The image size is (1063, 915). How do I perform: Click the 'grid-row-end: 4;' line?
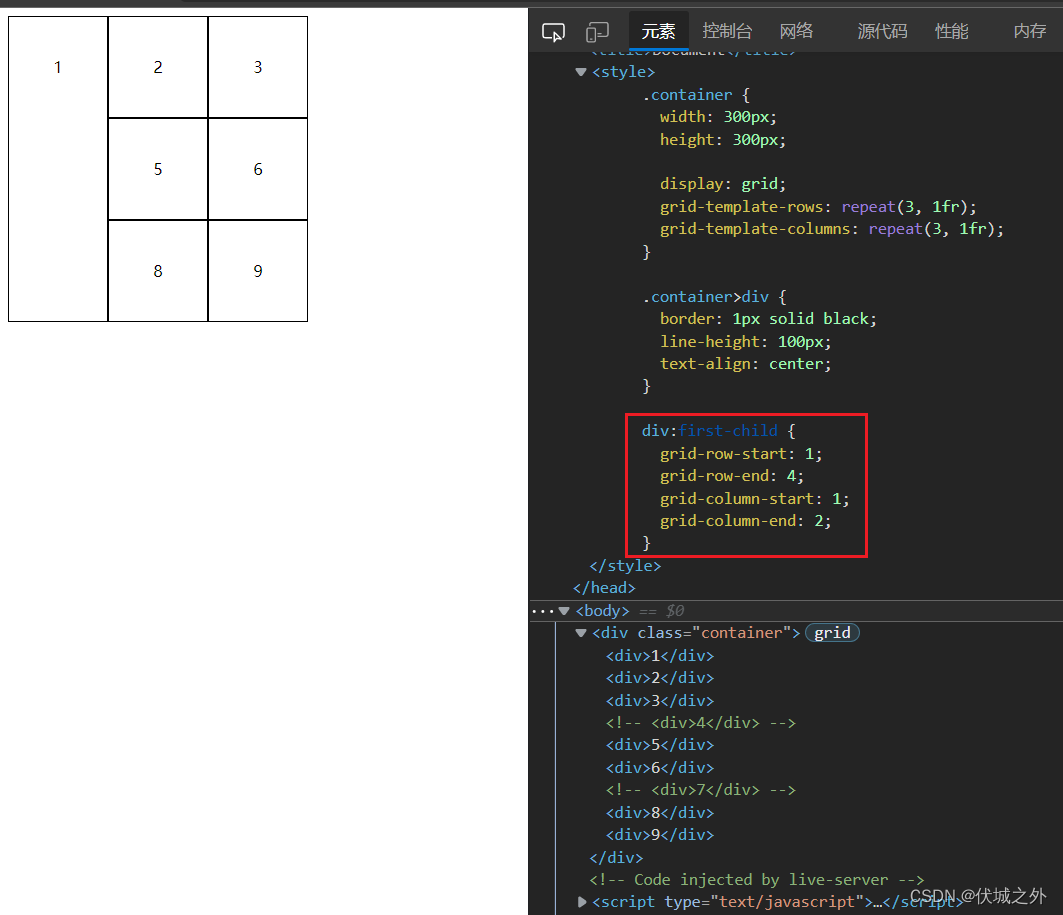click(x=731, y=476)
